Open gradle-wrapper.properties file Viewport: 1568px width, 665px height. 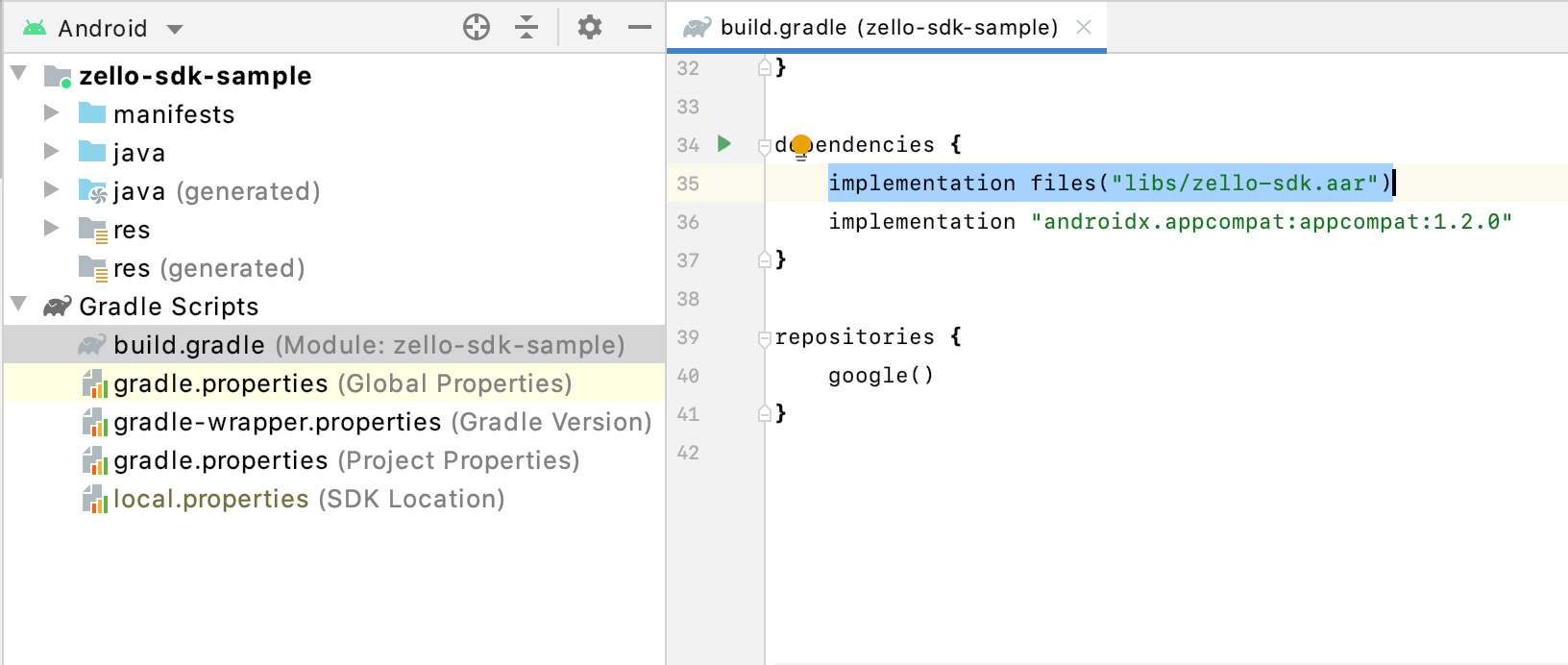[x=277, y=422]
